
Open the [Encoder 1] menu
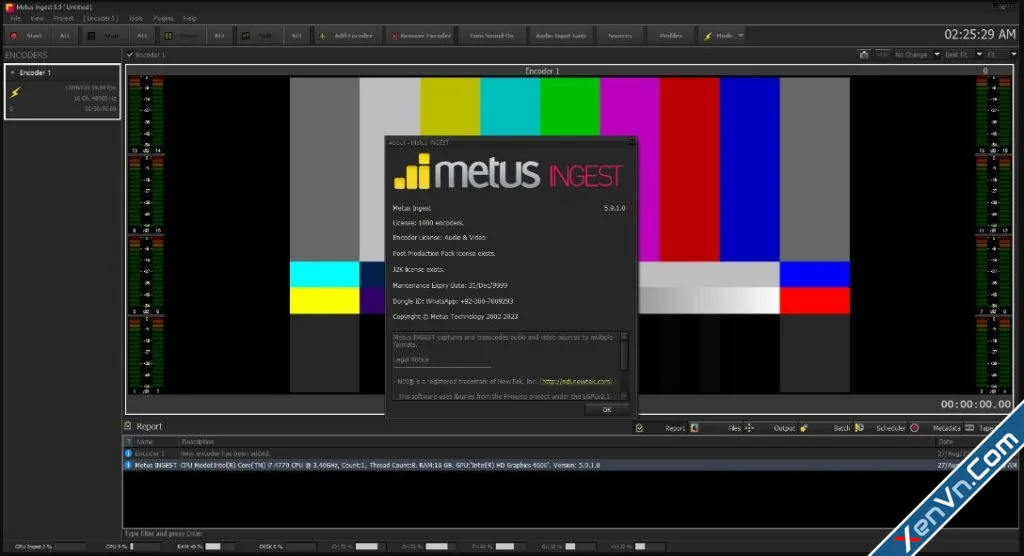101,18
